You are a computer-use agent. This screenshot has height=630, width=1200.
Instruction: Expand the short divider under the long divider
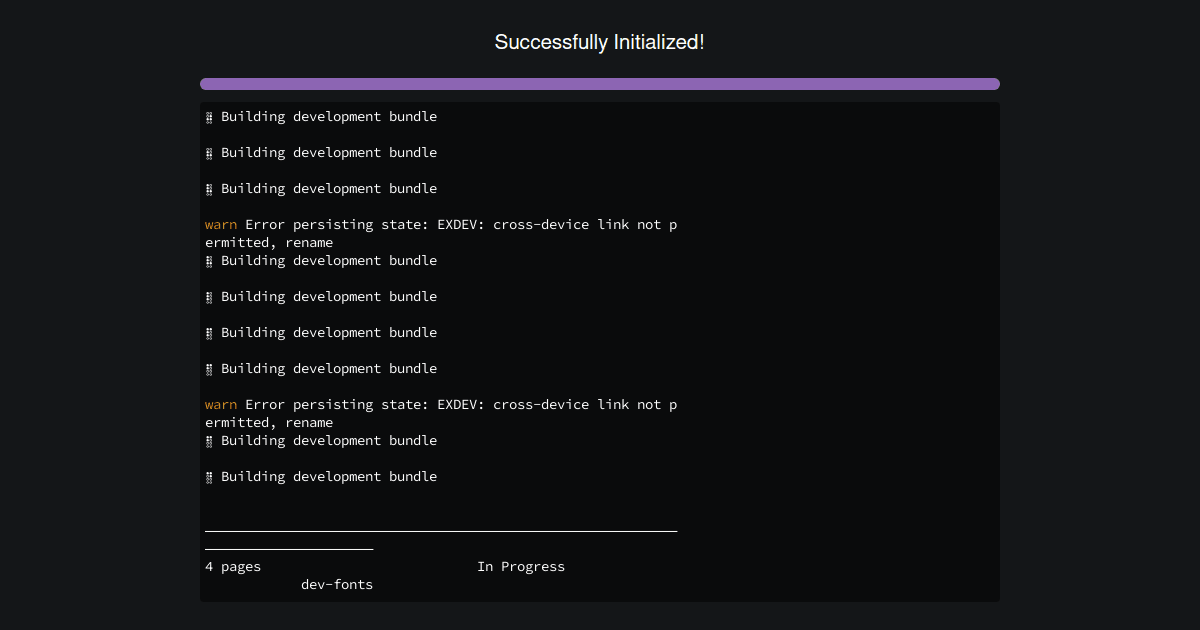(288, 547)
